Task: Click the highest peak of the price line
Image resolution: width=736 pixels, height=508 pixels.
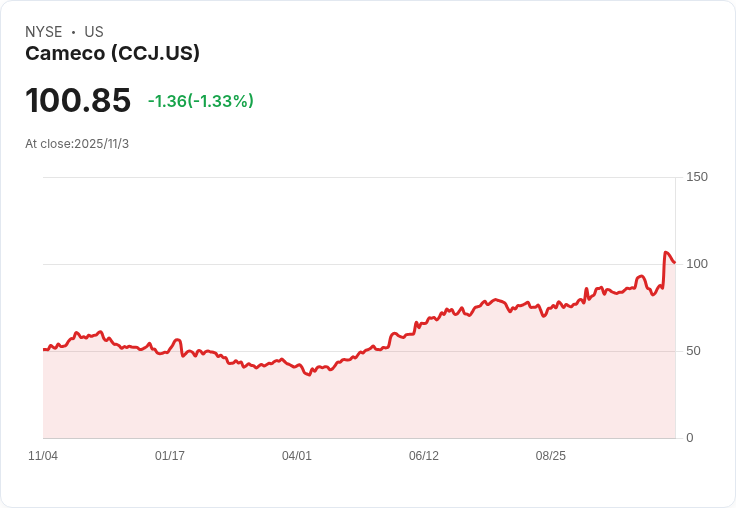Action: tap(666, 253)
